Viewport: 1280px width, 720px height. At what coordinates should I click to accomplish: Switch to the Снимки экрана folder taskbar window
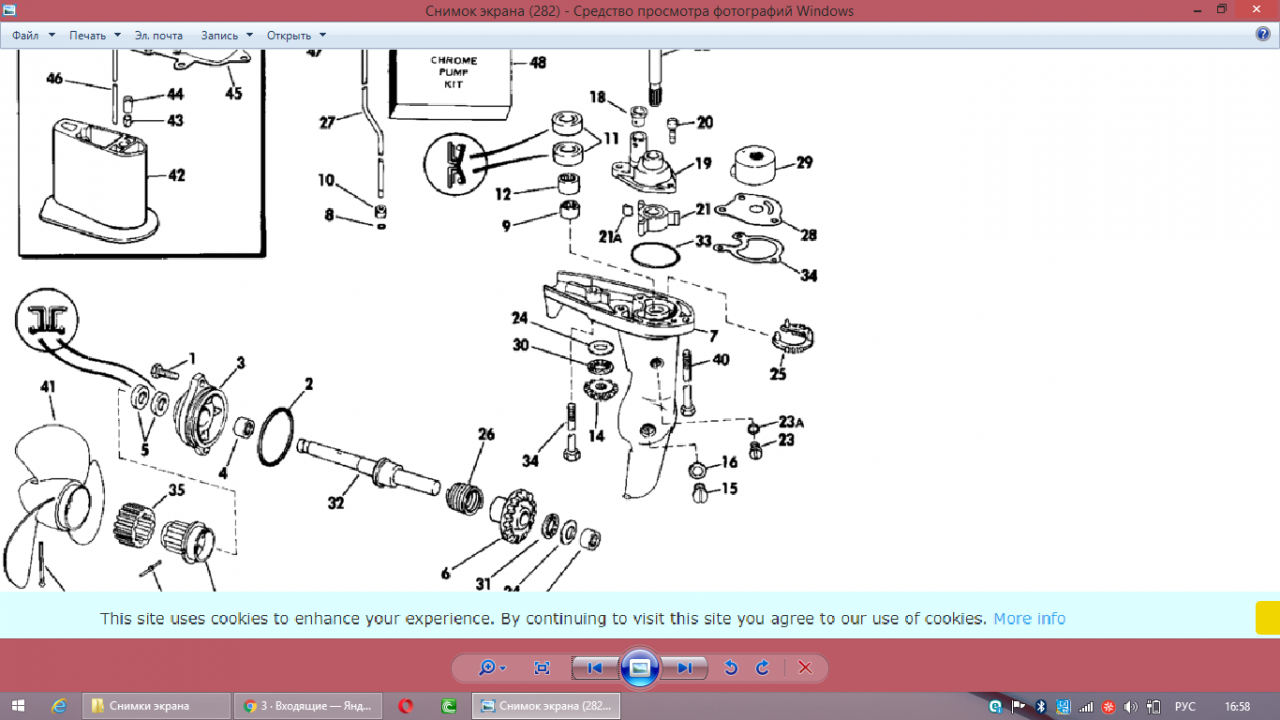pyautogui.click(x=157, y=706)
